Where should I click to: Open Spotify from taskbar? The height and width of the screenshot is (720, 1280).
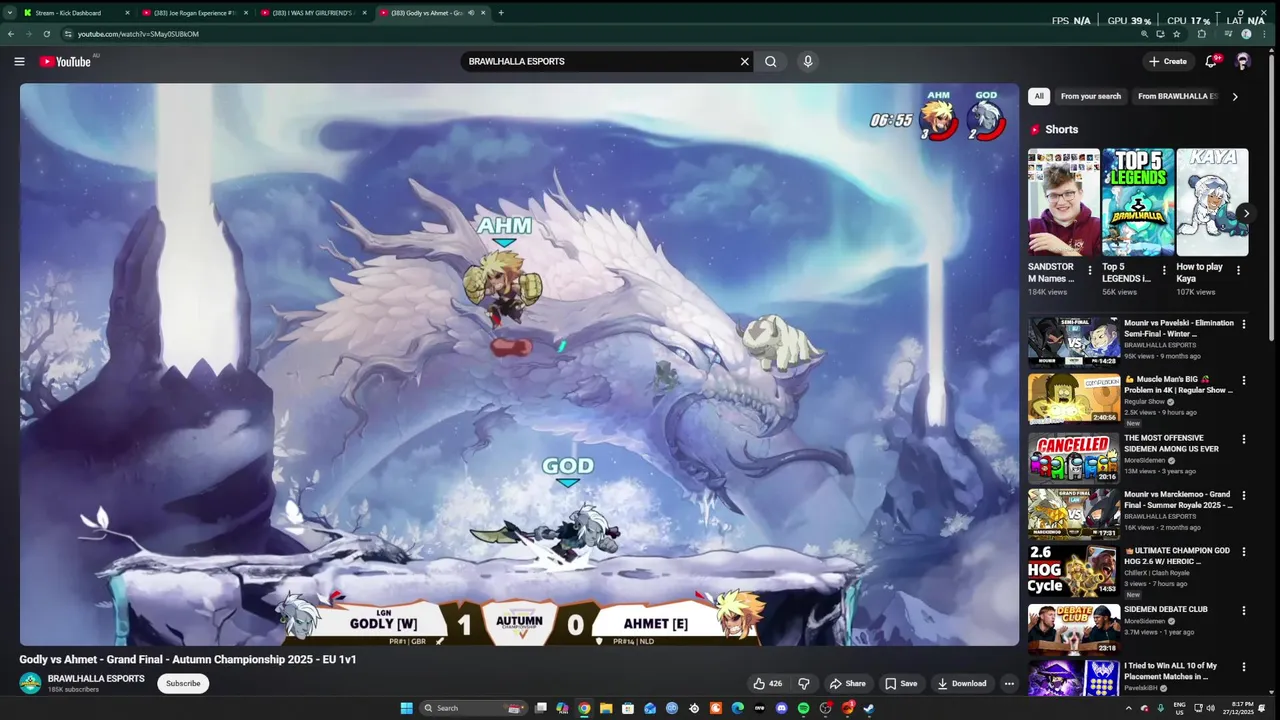[803, 708]
